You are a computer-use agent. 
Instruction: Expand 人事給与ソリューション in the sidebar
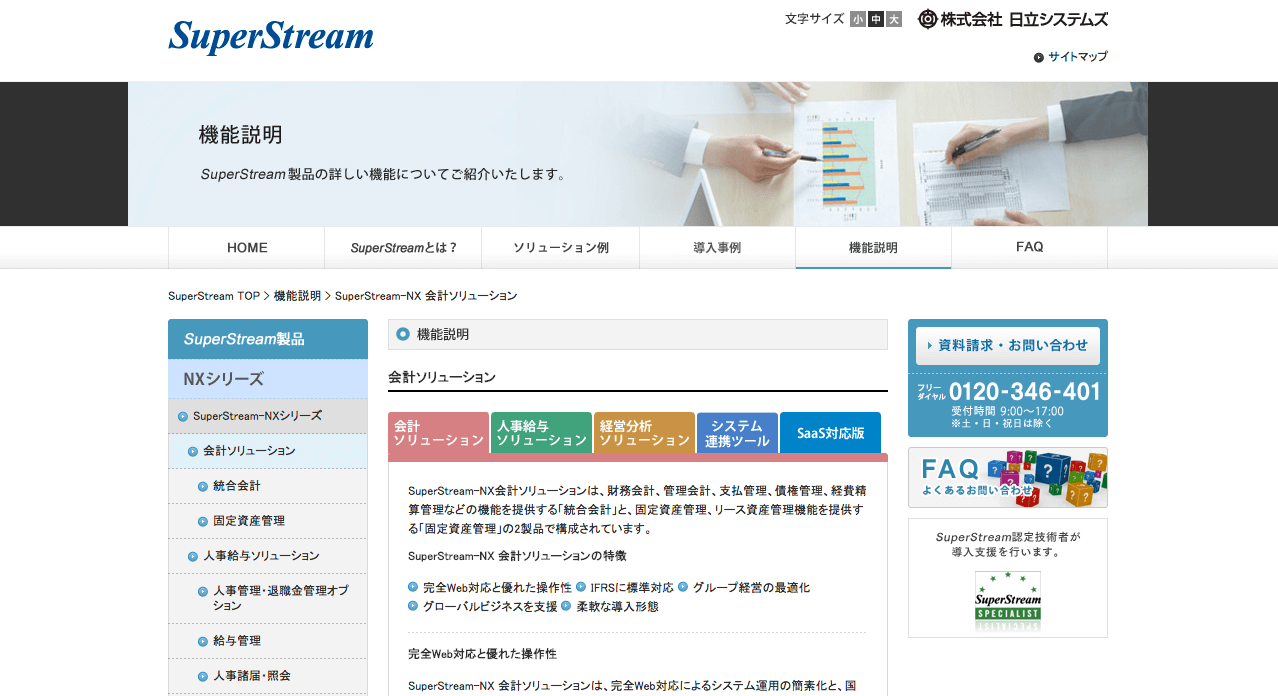click(x=261, y=556)
